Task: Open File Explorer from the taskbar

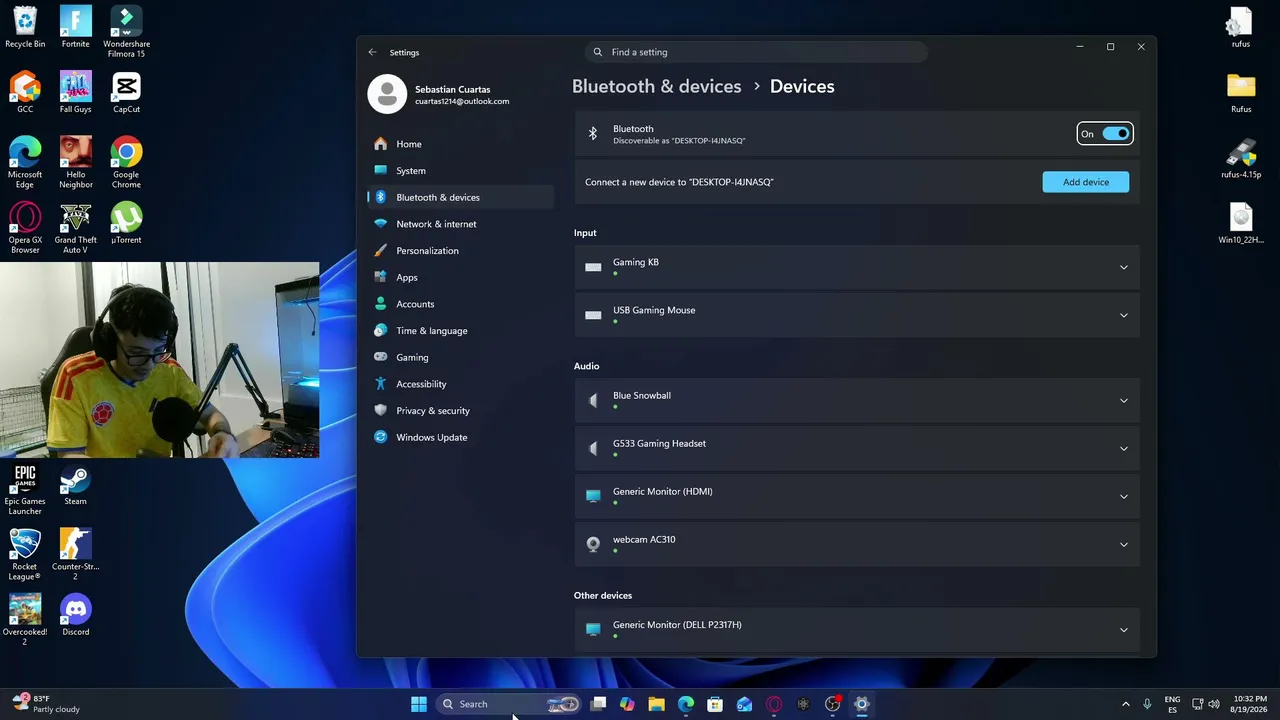Action: point(656,704)
